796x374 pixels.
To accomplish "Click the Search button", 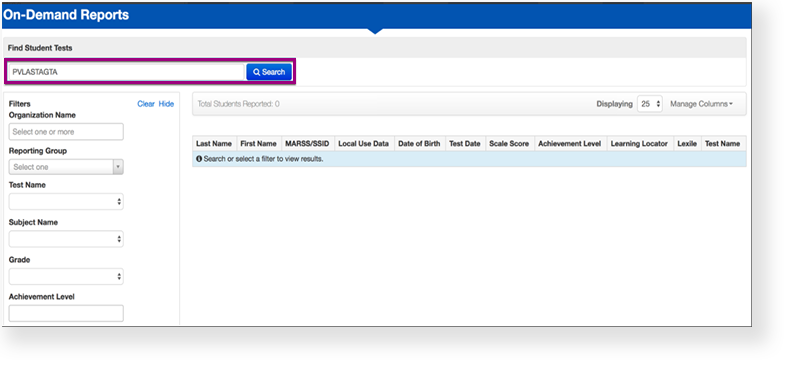I will coord(269,72).
